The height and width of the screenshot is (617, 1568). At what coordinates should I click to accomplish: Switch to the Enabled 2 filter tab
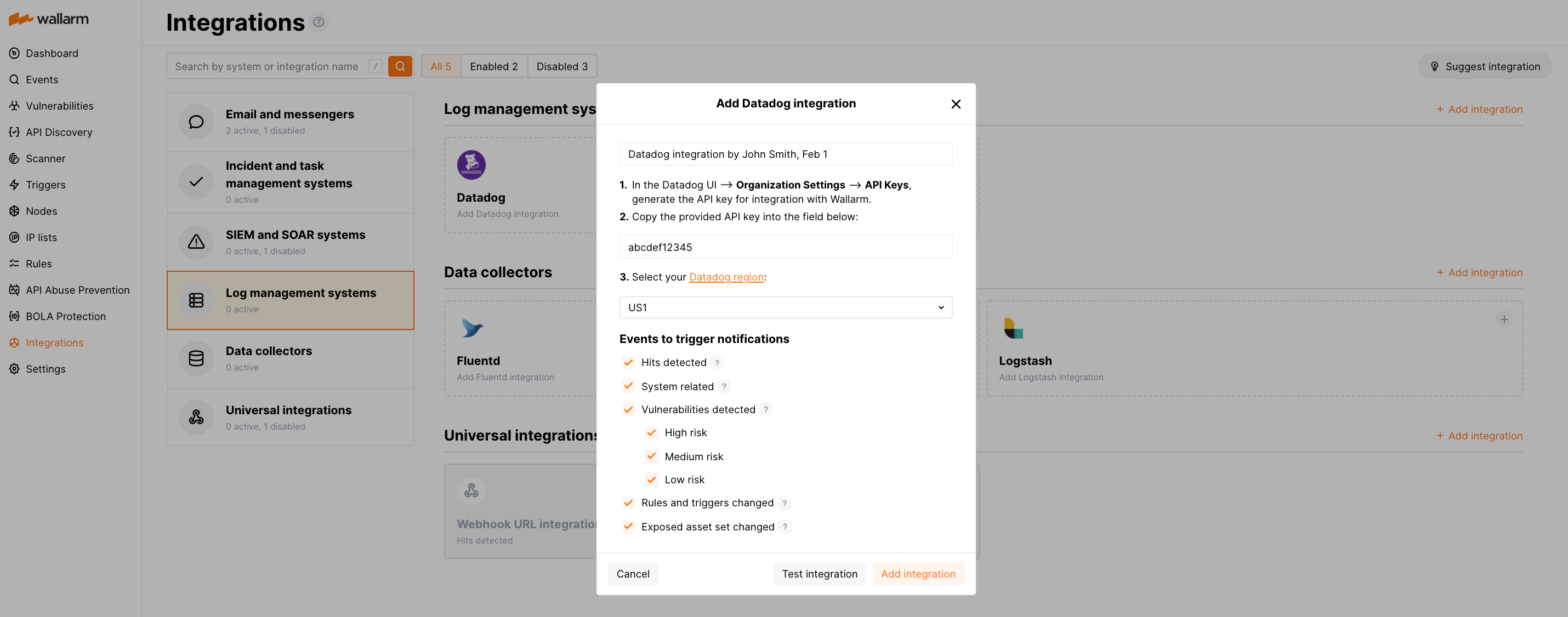pyautogui.click(x=493, y=66)
